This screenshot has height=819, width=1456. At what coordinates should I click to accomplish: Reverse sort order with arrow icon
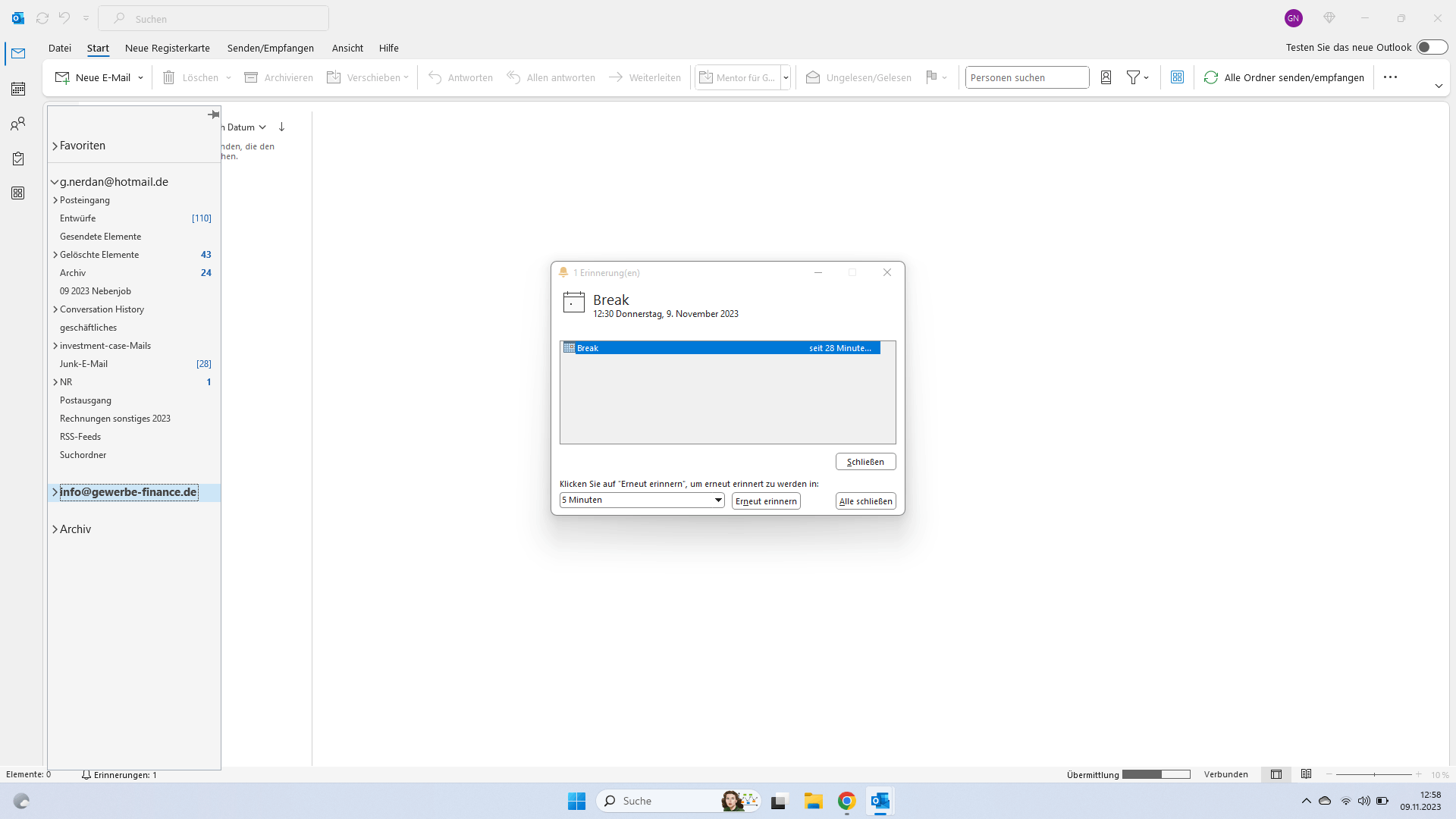click(281, 127)
